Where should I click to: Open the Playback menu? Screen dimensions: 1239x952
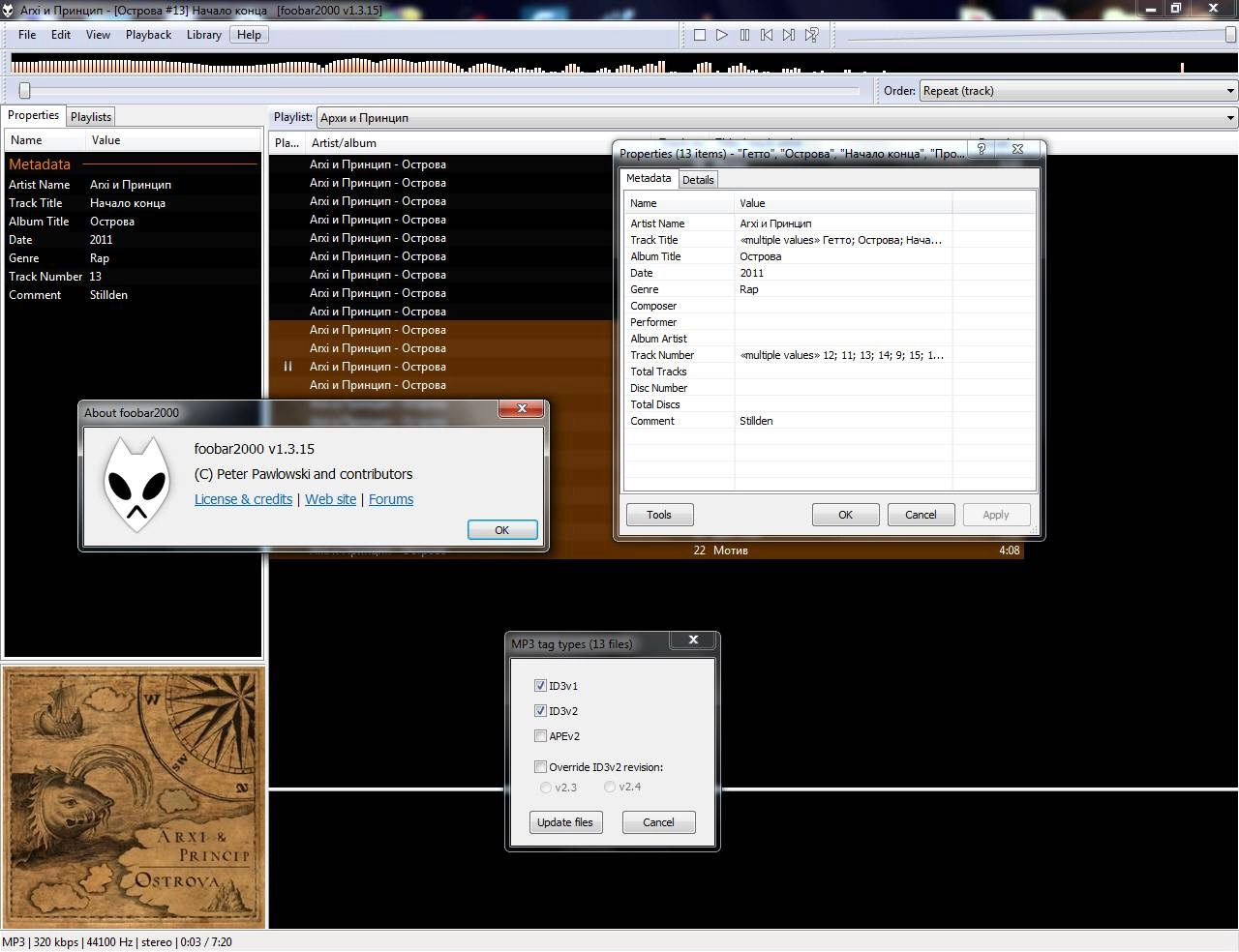pos(148,35)
